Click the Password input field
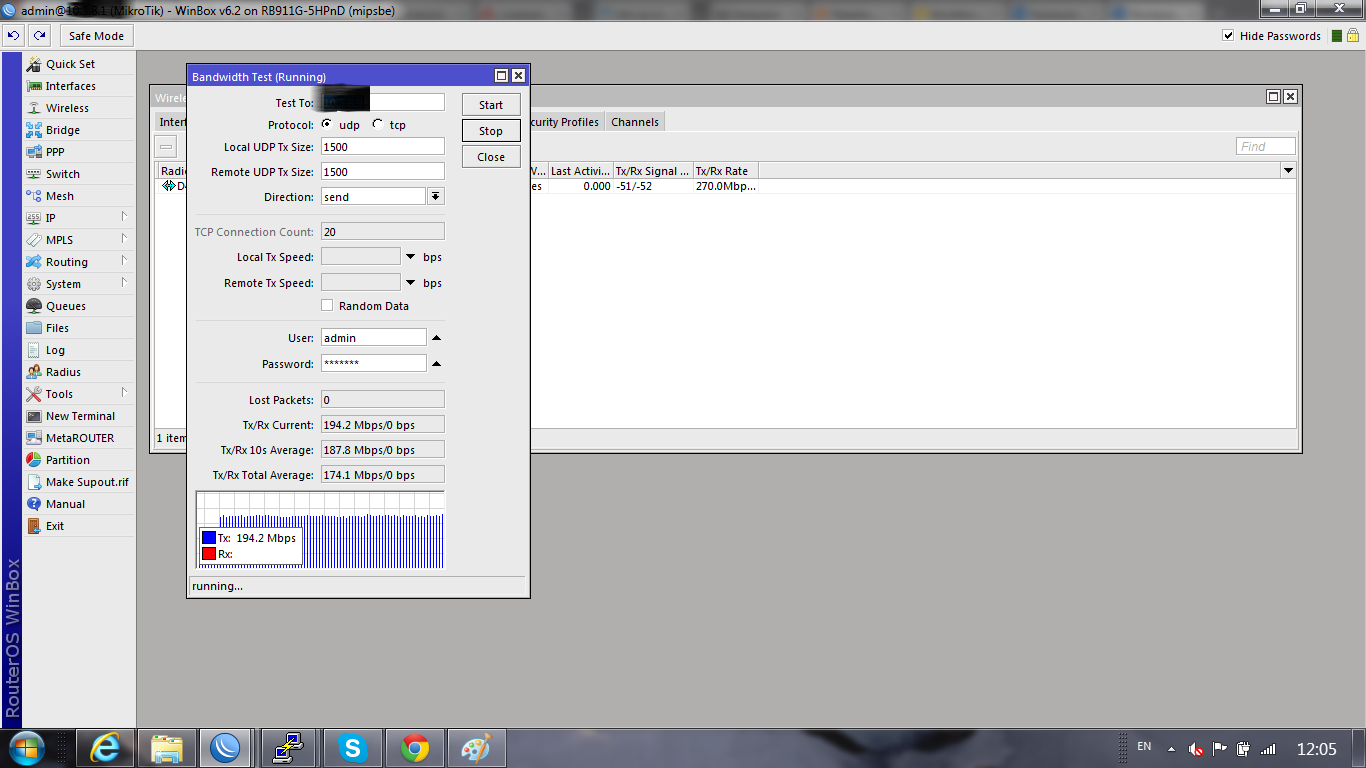The width and height of the screenshot is (1366, 768). (x=374, y=364)
